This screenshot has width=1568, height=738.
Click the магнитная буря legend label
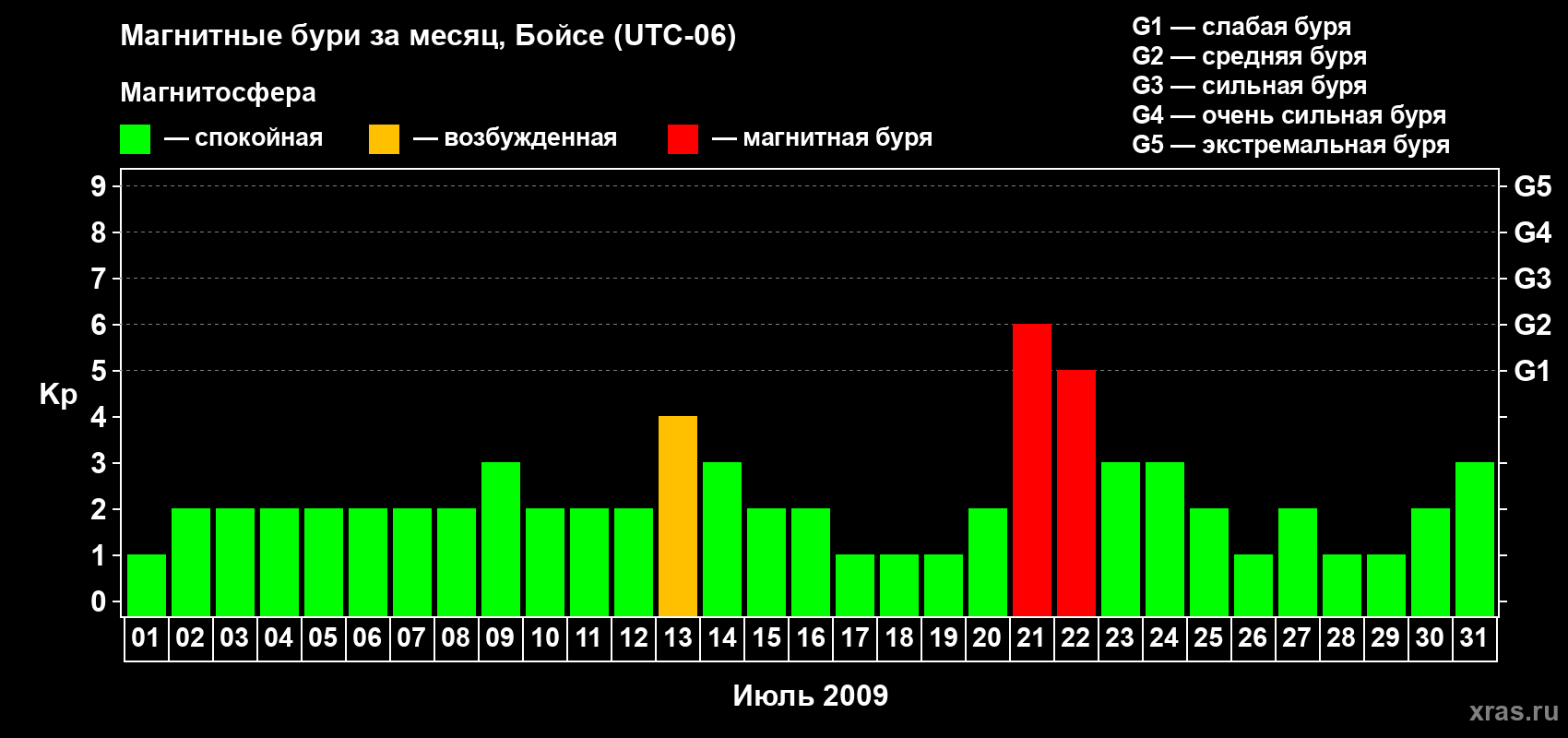[x=837, y=138]
